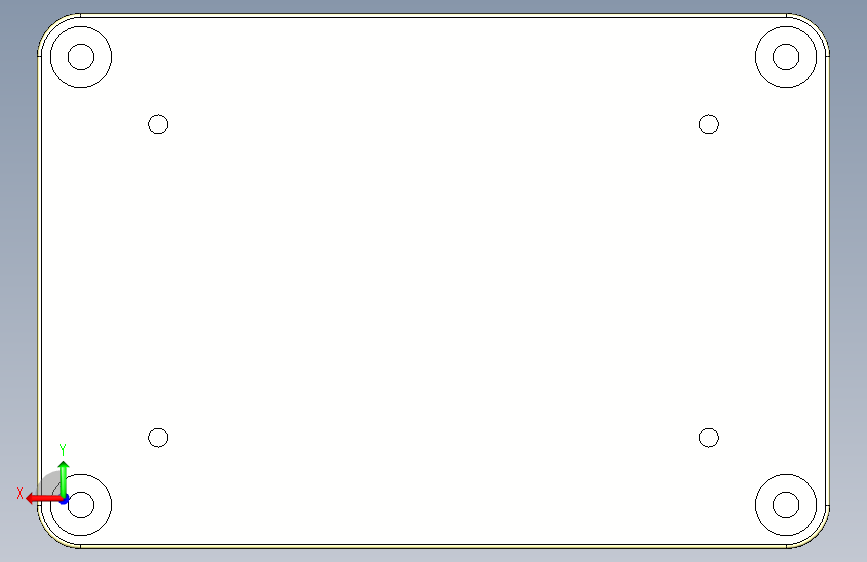Viewport: 867px width, 562px height.
Task: Select the inner hole at the bottom-left corner
Action: pyautogui.click(x=81, y=505)
